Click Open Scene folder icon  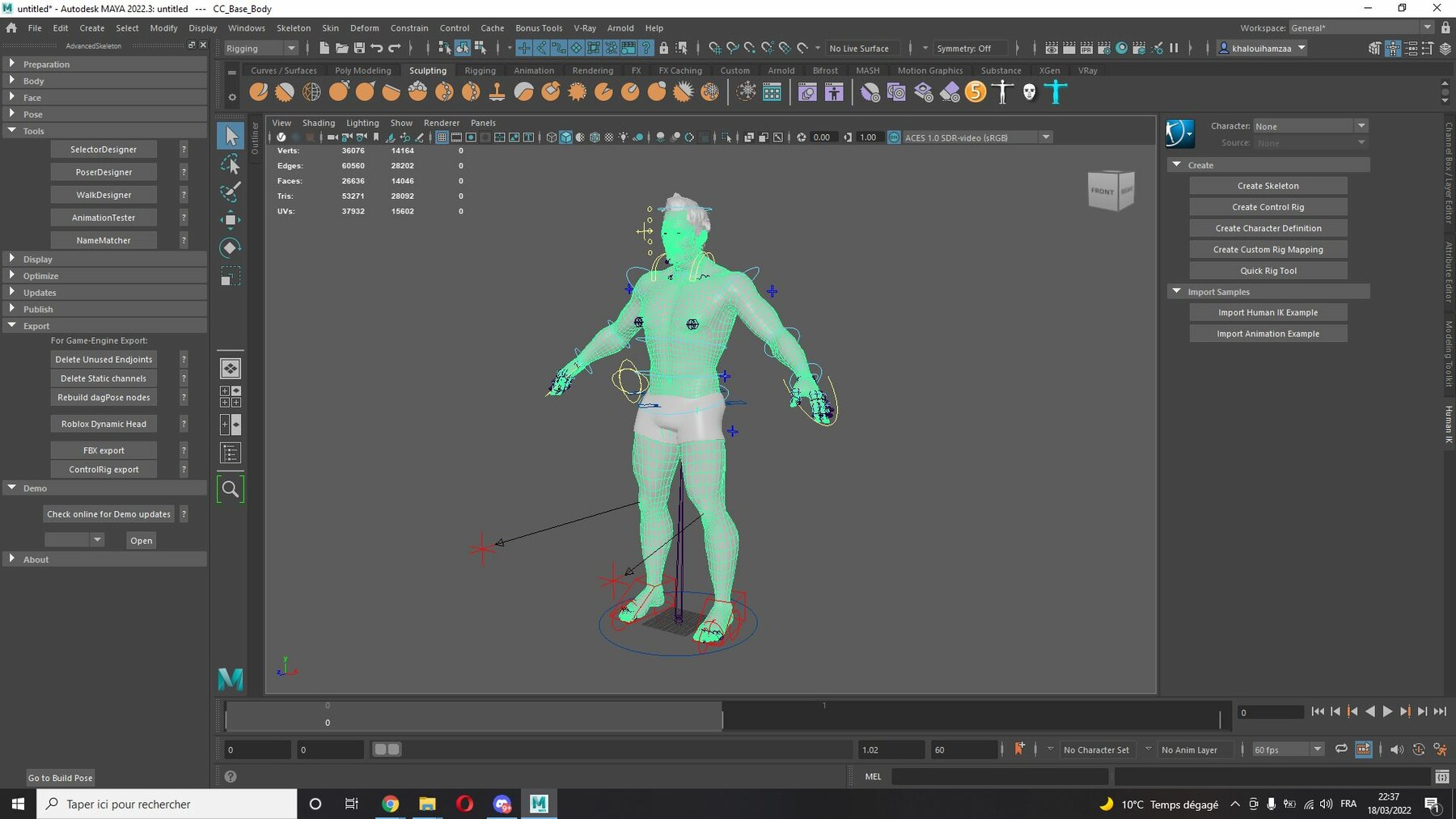tap(342, 49)
